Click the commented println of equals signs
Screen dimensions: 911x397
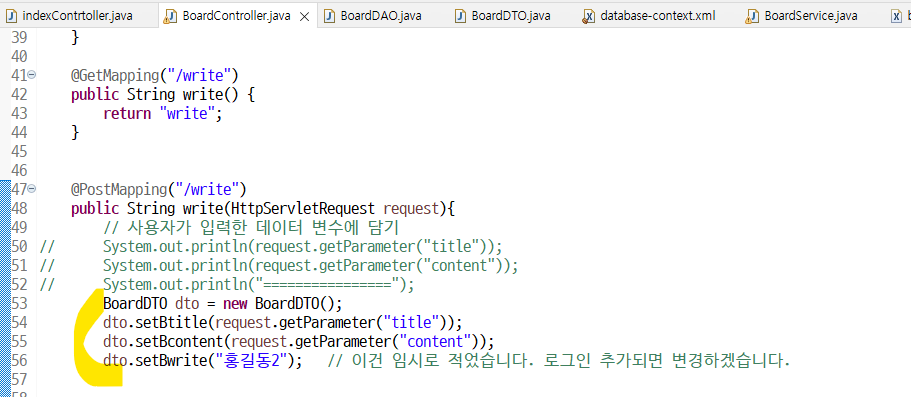[258, 285]
